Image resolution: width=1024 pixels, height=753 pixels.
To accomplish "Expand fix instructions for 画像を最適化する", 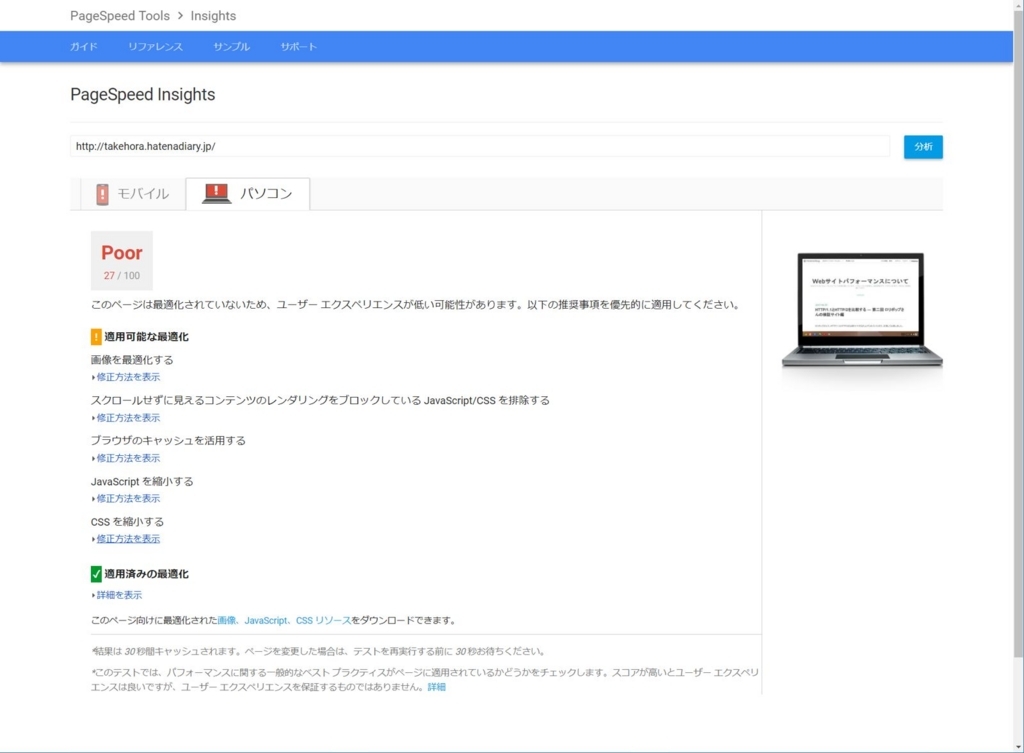I will [128, 377].
